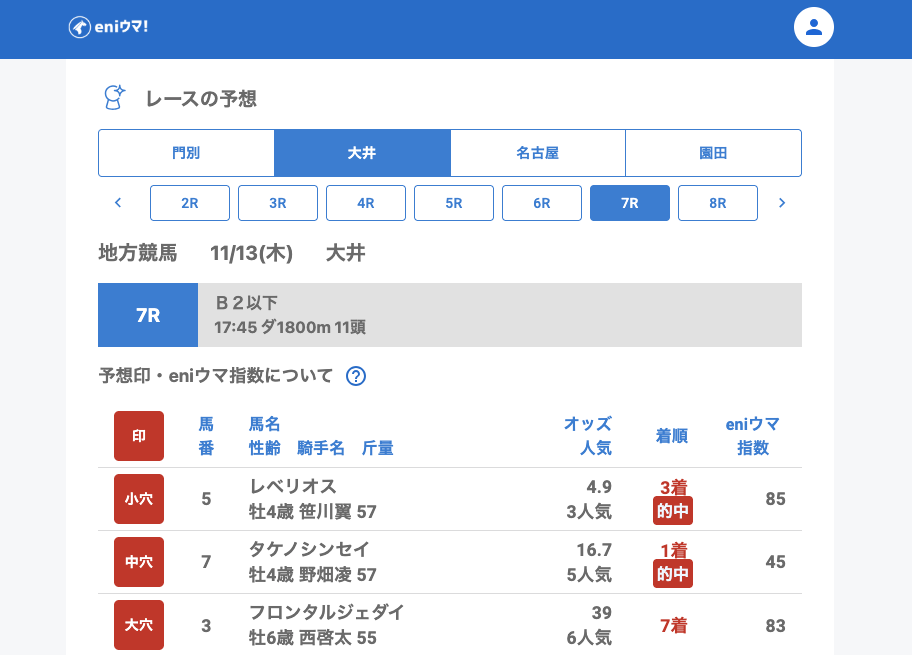Click horse name レベリオス
912x655 pixels.
pyautogui.click(x=293, y=487)
